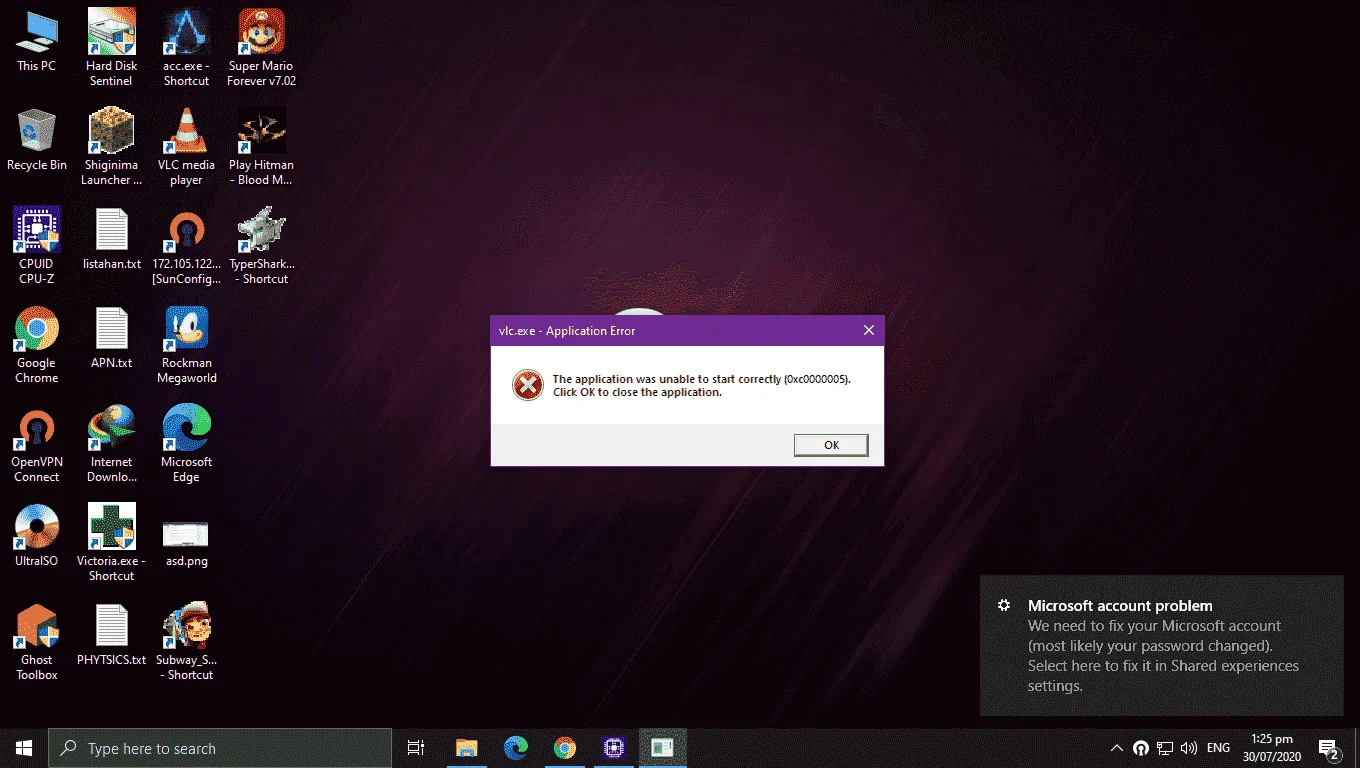Click the headphones icon in the system tray
Image resolution: width=1360 pixels, height=768 pixels.
(x=1141, y=748)
